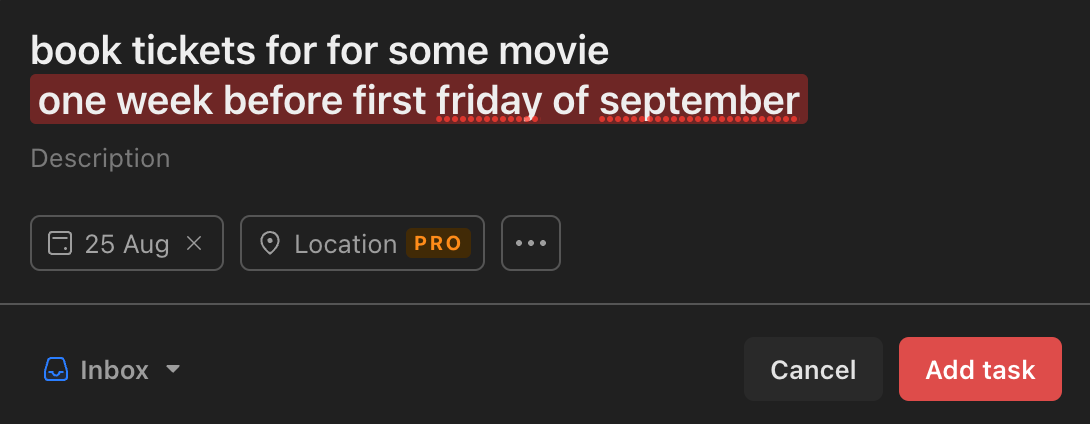Click the underlined word "september"
This screenshot has width=1090, height=424.
click(x=699, y=101)
